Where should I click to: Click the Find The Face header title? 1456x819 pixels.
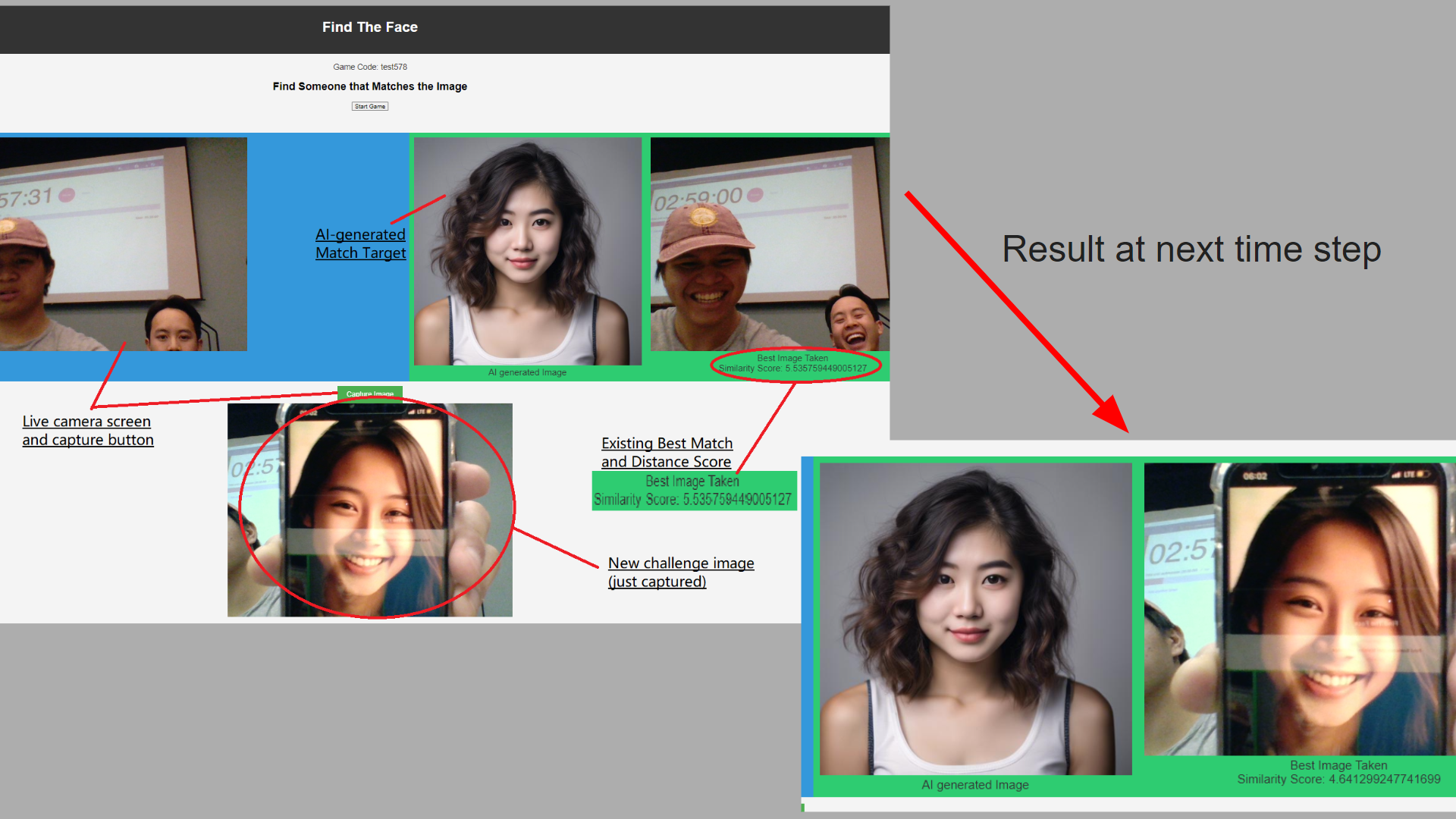point(369,27)
